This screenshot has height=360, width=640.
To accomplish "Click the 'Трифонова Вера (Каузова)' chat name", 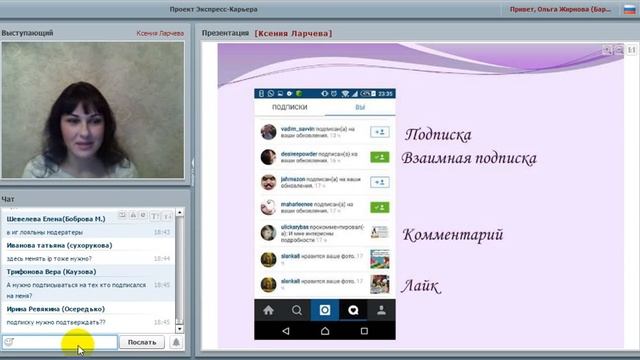I will [51, 271].
